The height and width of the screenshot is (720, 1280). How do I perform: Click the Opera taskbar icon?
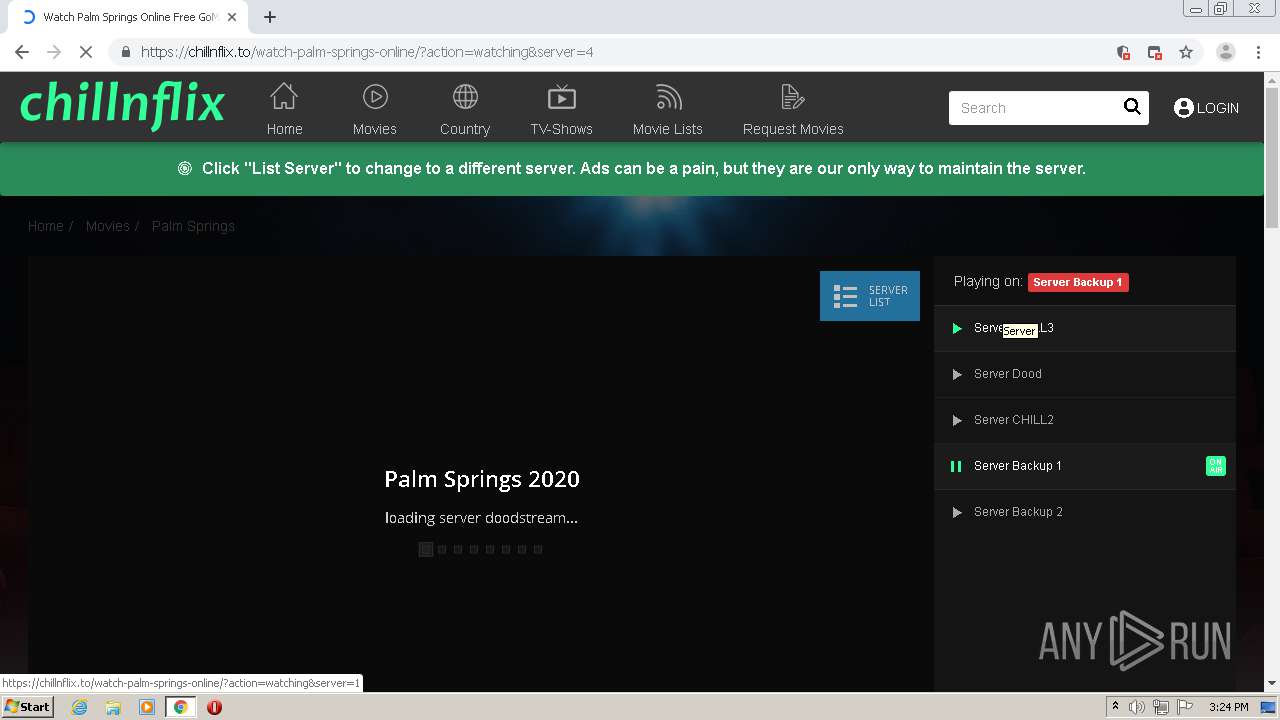point(214,707)
